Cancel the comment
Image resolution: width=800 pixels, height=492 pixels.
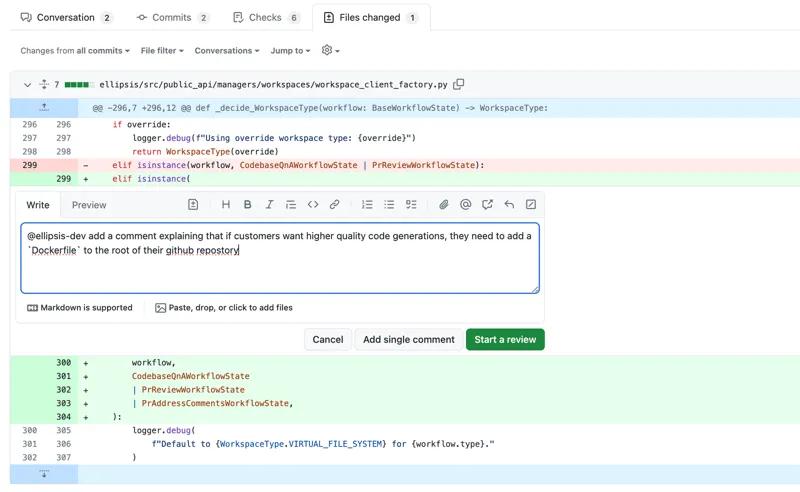click(x=328, y=339)
